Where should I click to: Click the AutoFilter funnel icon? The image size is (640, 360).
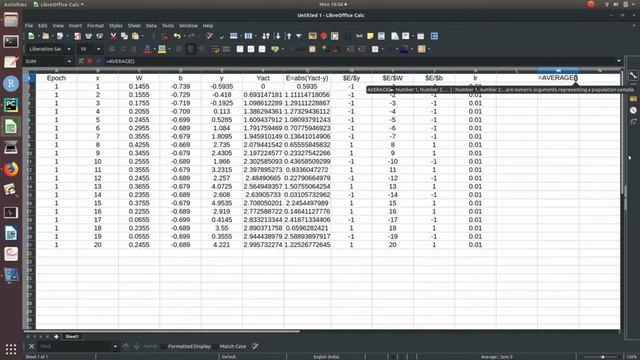click(299, 36)
